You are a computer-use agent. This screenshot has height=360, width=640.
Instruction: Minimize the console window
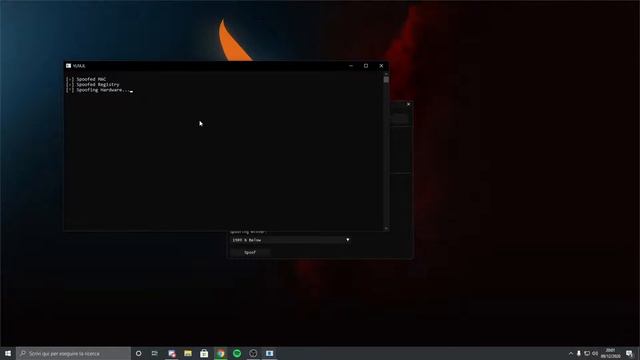click(x=351, y=66)
